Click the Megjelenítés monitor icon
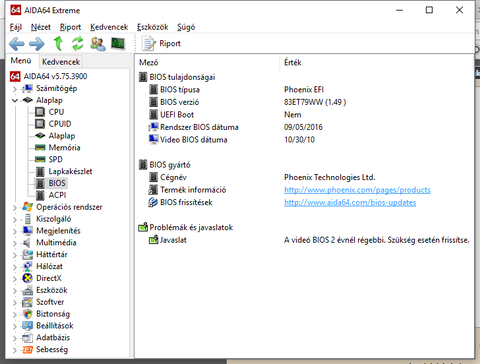Viewport: 480px width, 364px height. pos(27,231)
